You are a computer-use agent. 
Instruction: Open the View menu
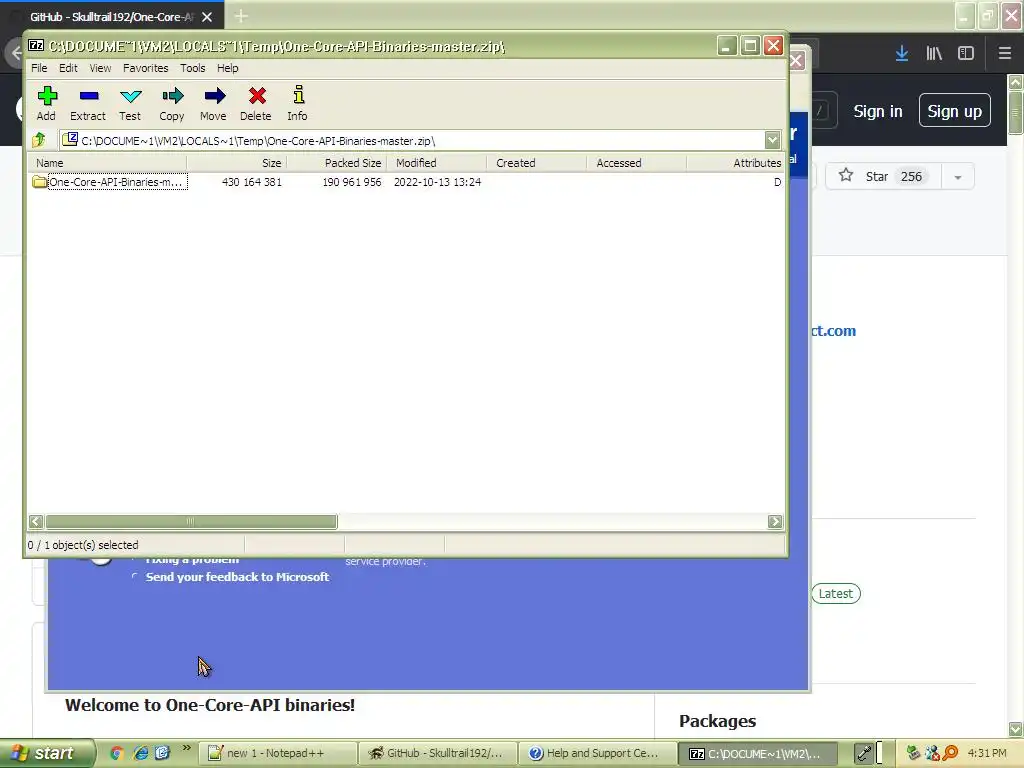(100, 68)
